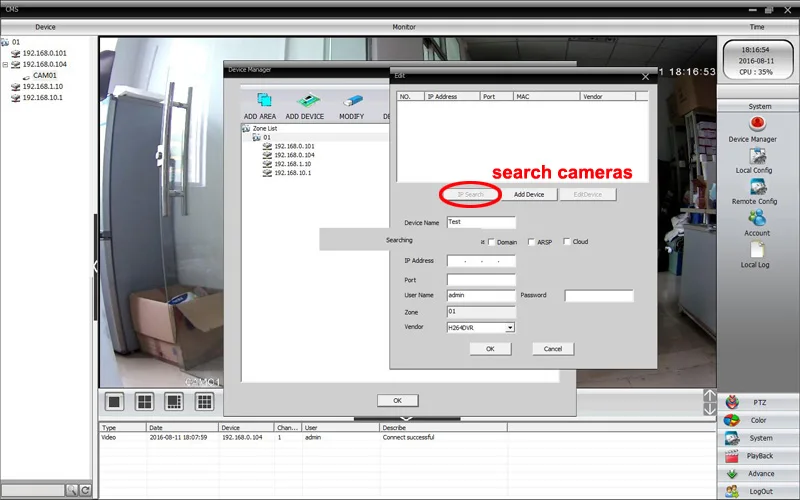
Task: Switch to the PlayBack tab
Action: point(759,456)
